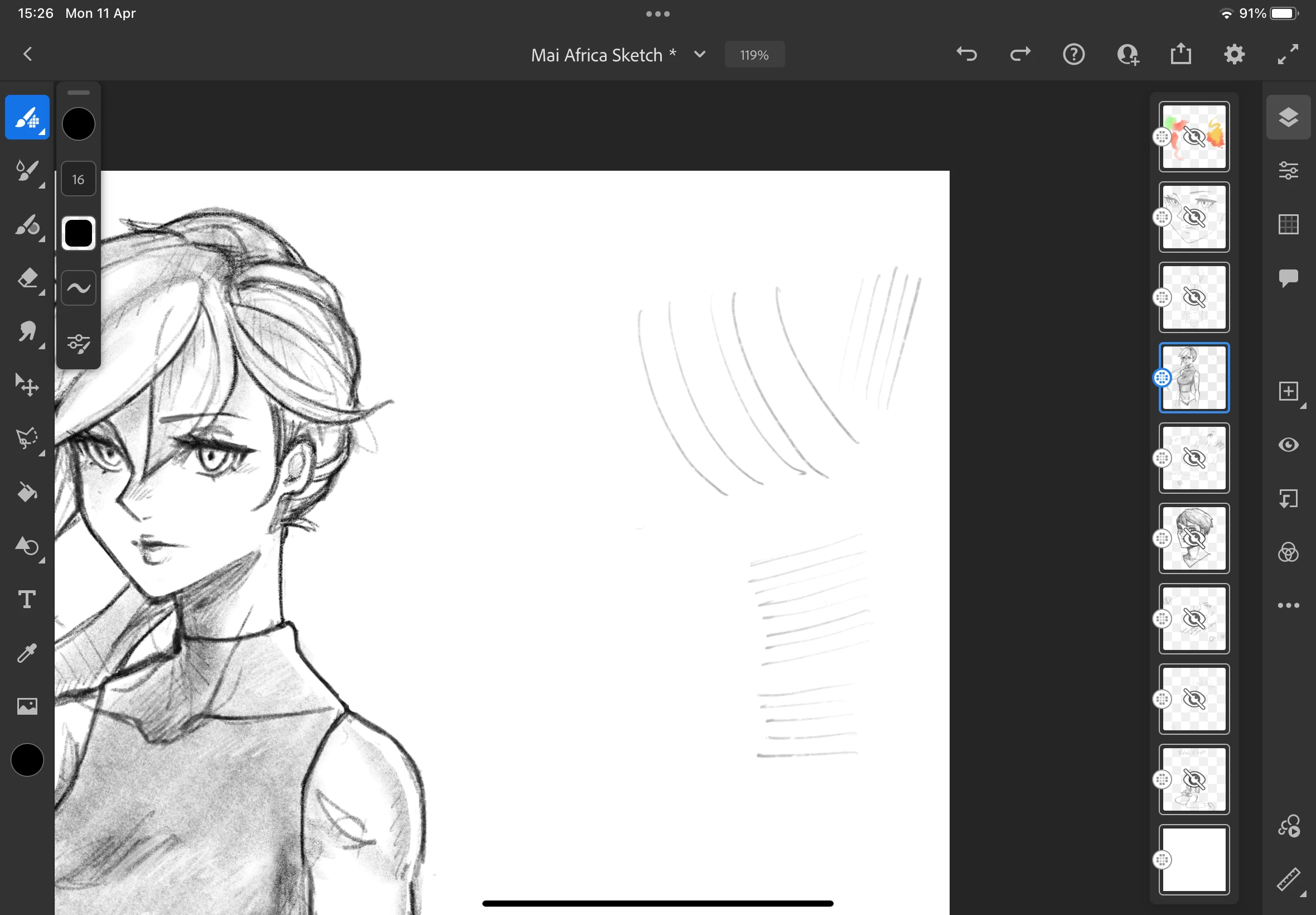Select the Fill bucket tool

[x=27, y=493]
